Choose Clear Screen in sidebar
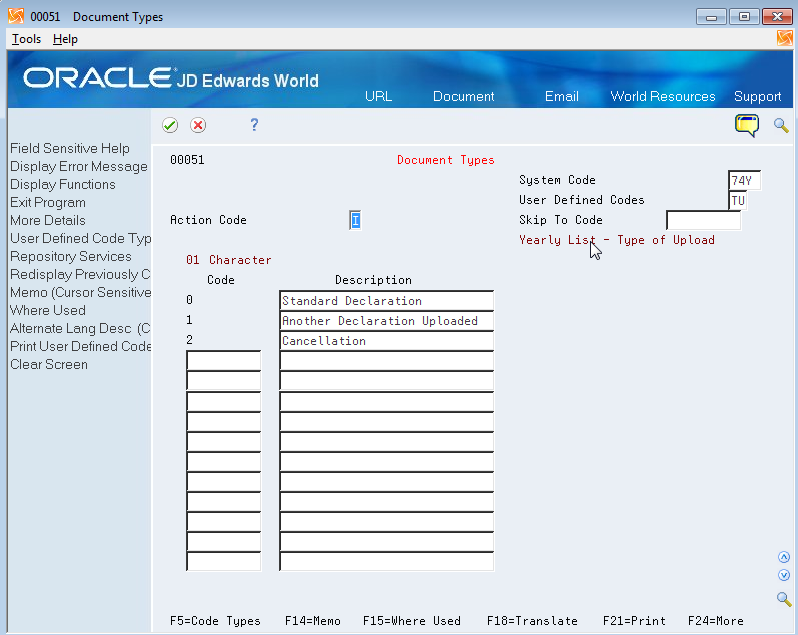Screen dimensions: 798x635 (x=49, y=364)
